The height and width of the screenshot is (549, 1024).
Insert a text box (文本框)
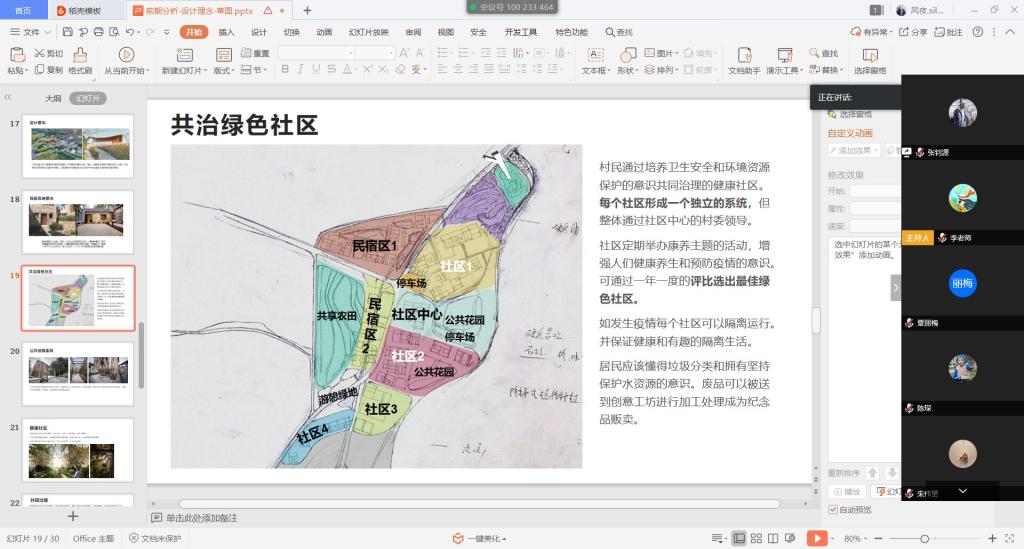[595, 55]
